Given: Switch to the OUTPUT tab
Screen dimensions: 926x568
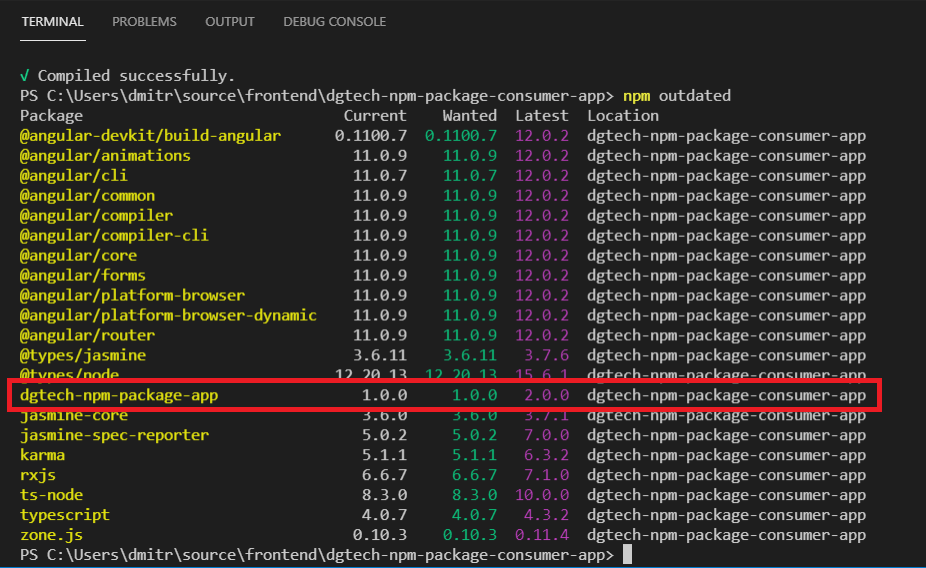Looking at the screenshot, I should coord(229,21).
